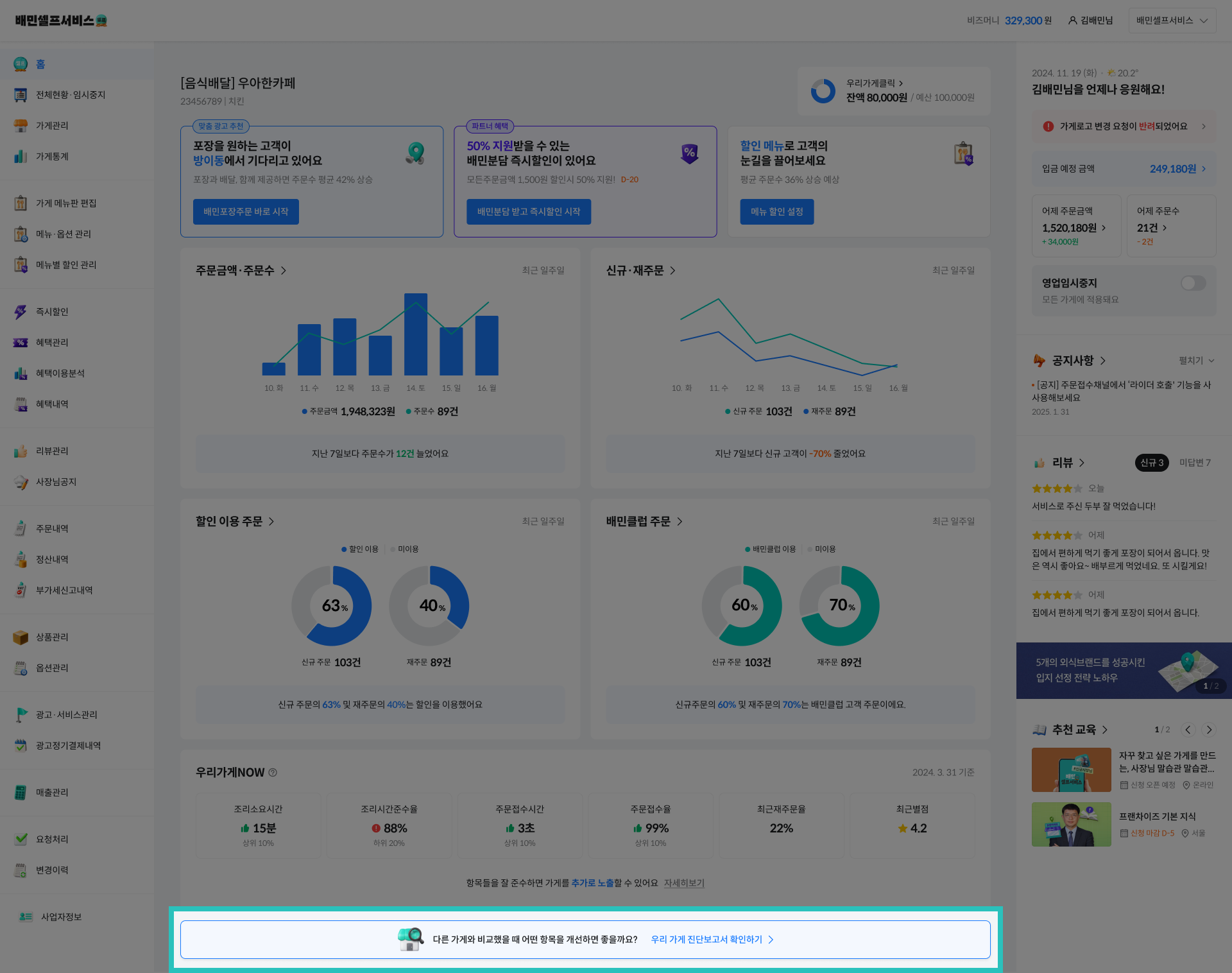Expand the 주문금액·주문수 section chevron
This screenshot has height=973, width=1232.
pyautogui.click(x=283, y=271)
